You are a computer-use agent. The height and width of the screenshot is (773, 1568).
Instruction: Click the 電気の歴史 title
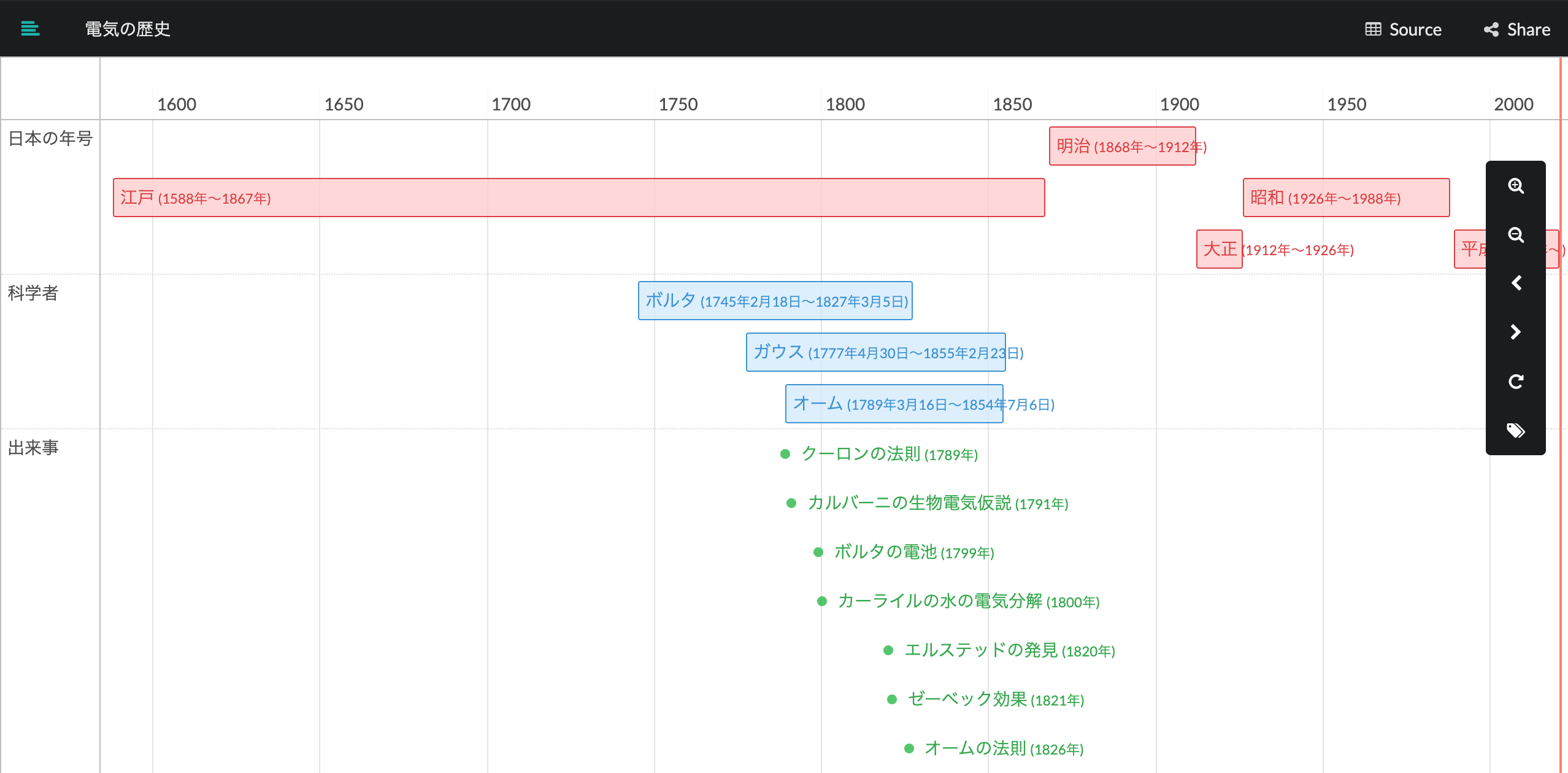coord(128,29)
